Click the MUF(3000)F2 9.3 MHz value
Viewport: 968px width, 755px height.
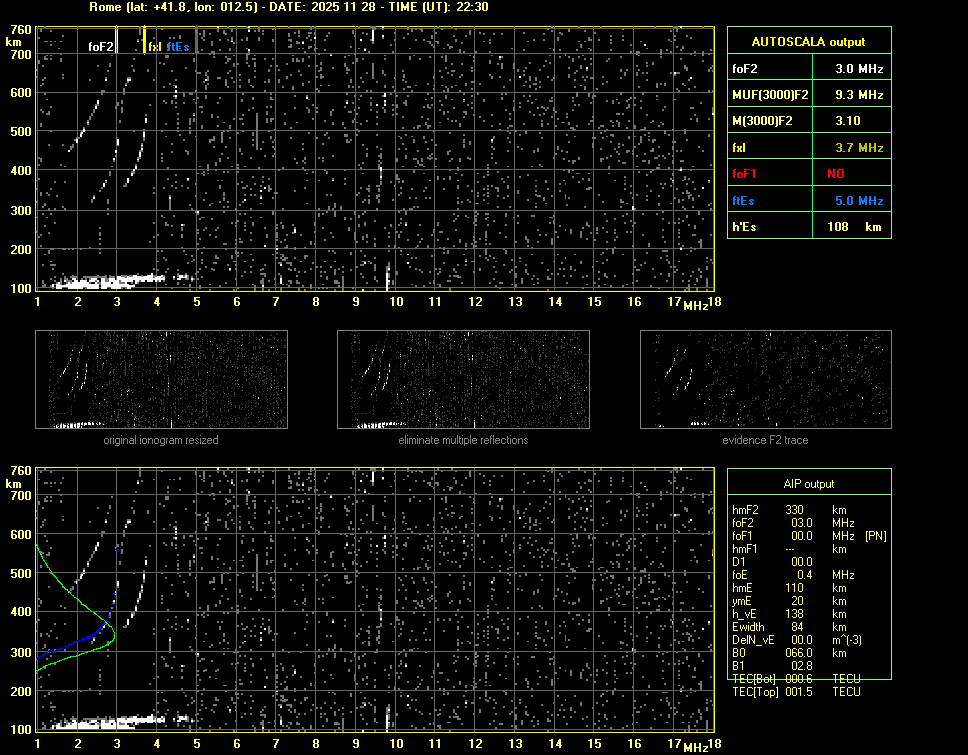[x=859, y=95]
